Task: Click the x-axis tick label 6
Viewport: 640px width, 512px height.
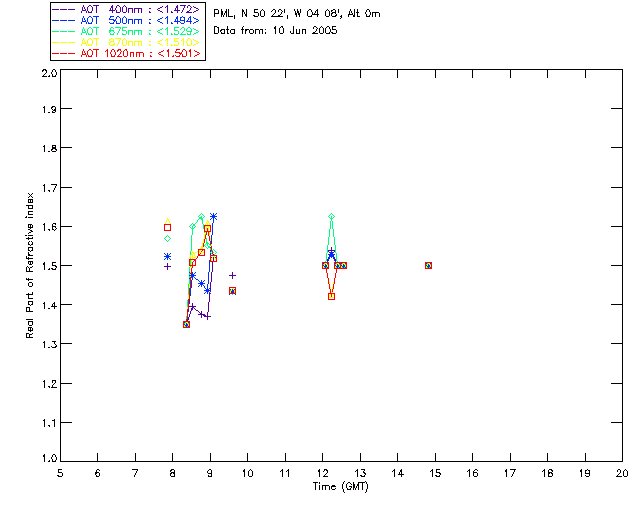Action: (x=98, y=473)
